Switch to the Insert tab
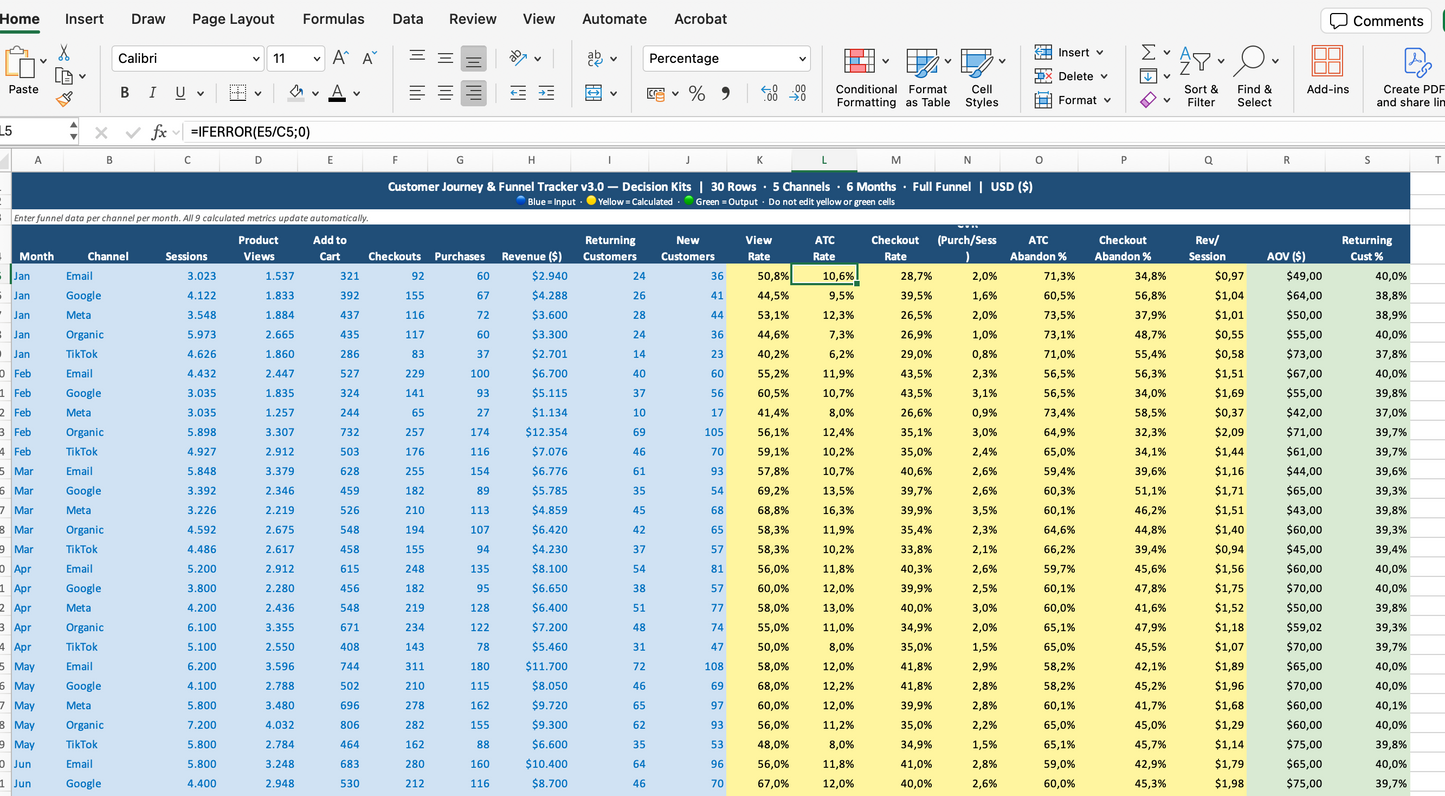Screen dimensions: 1445x796 click(x=84, y=19)
